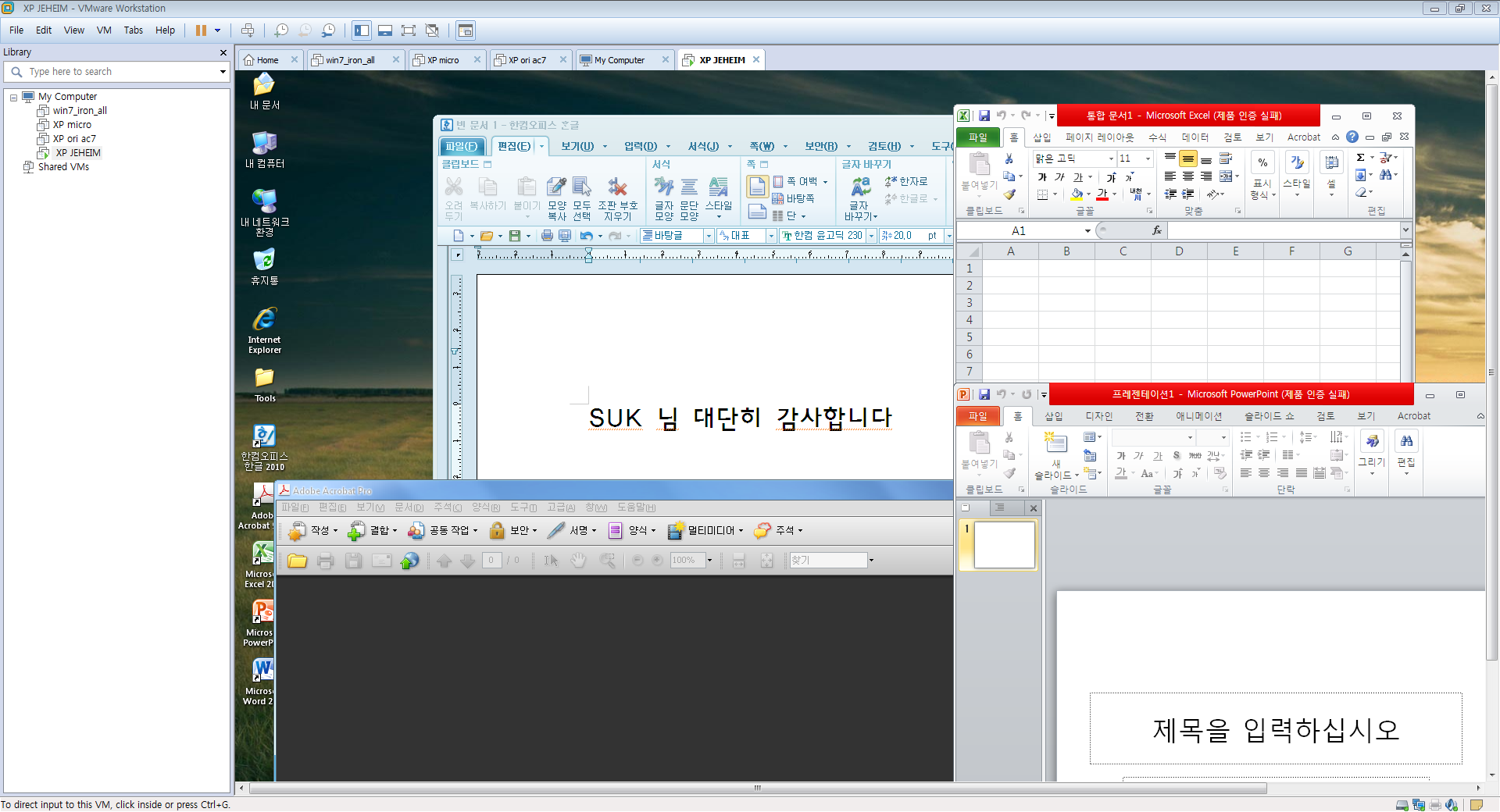This screenshot has width=1500, height=812.
Task: Click PowerPoint's 파일 file button
Action: click(x=978, y=416)
